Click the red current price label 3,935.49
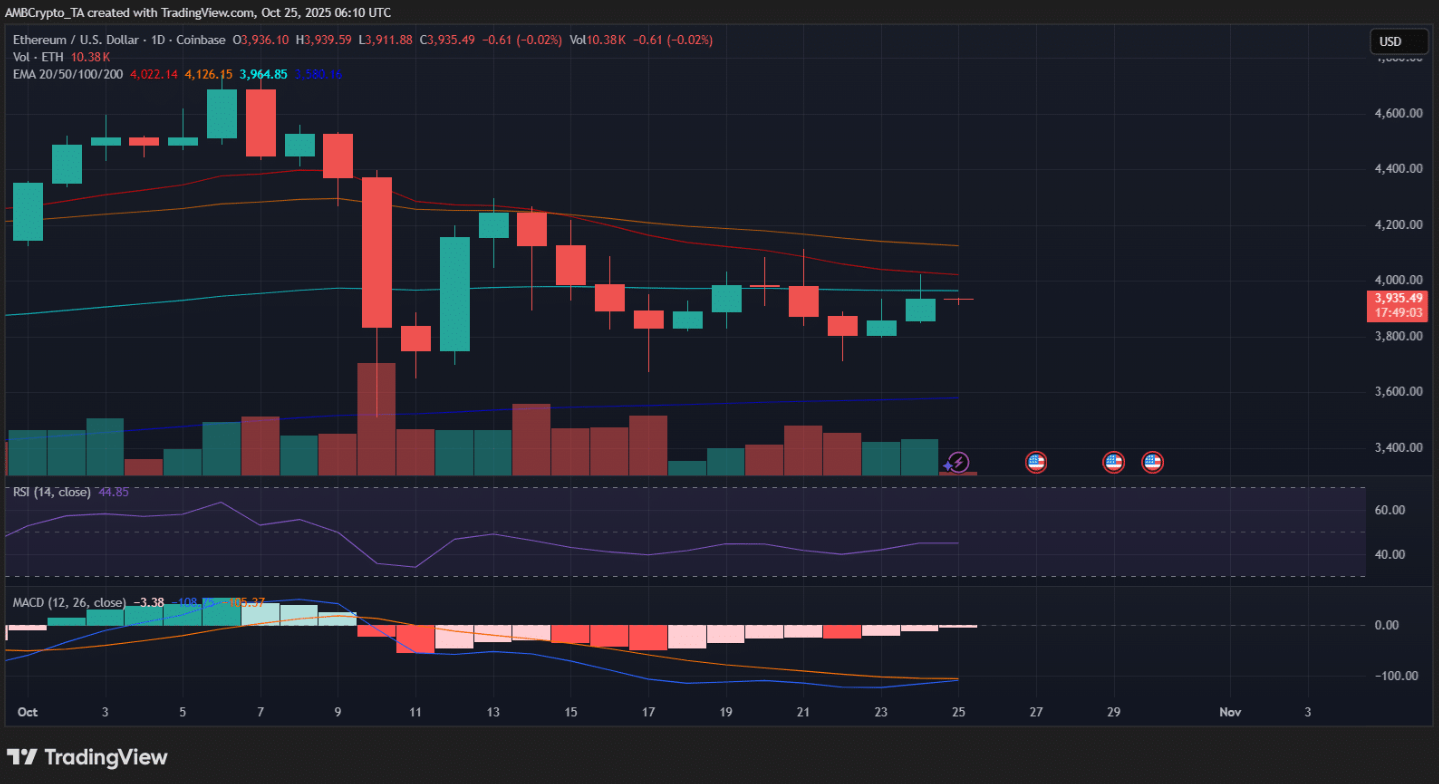The height and width of the screenshot is (784, 1439). click(1398, 298)
